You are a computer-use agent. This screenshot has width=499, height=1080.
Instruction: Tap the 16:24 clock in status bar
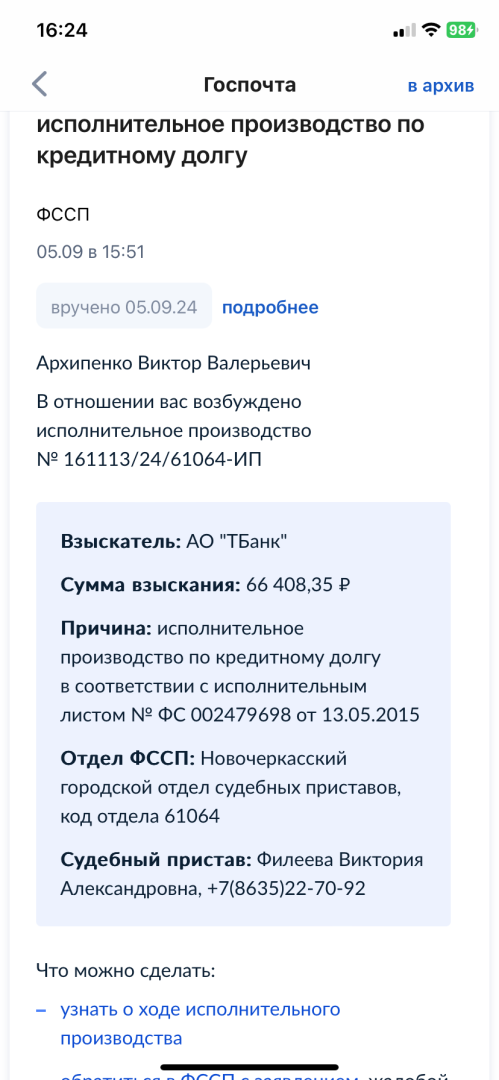[61, 30]
